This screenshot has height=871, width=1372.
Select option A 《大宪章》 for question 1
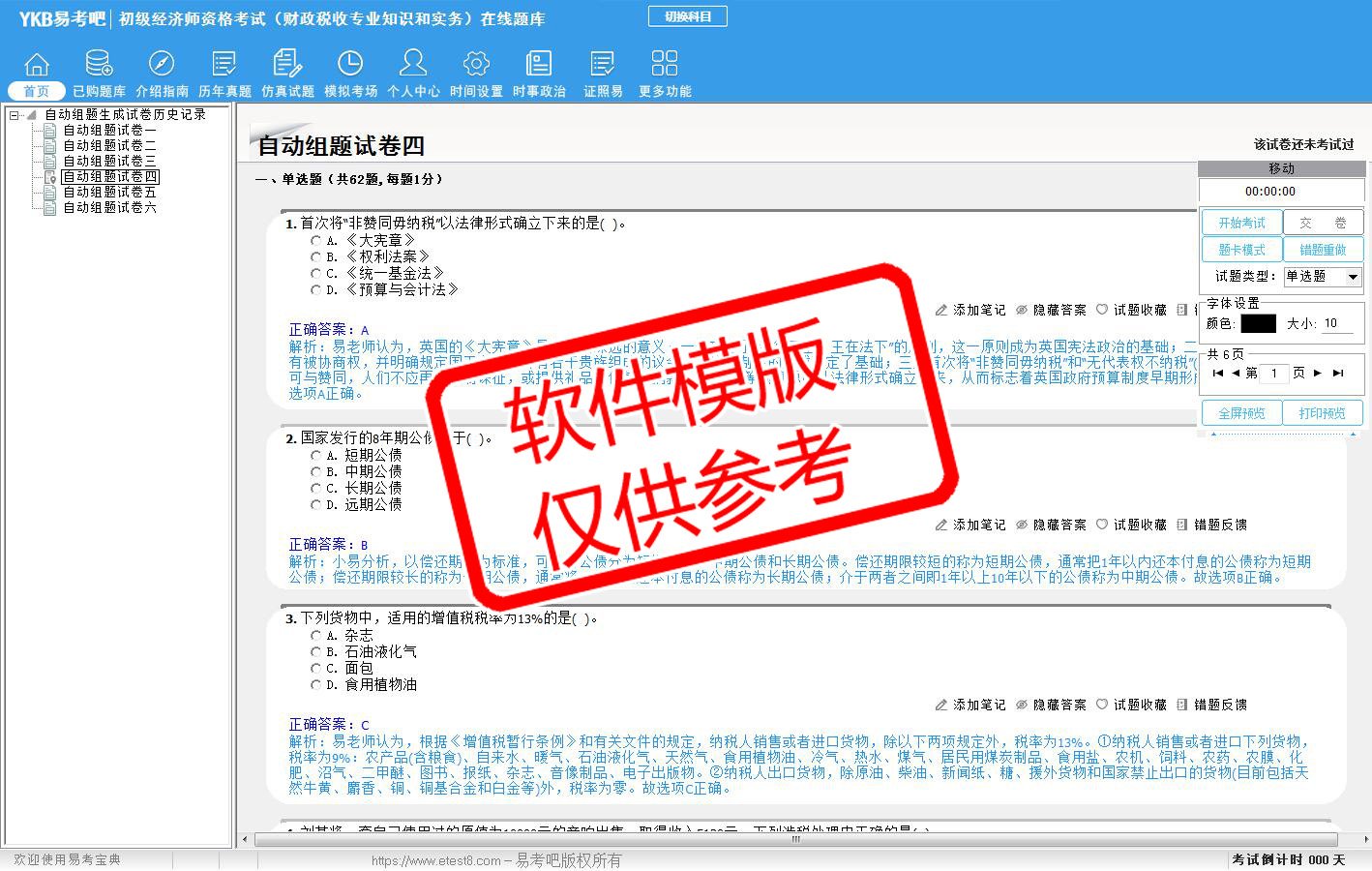pos(315,241)
